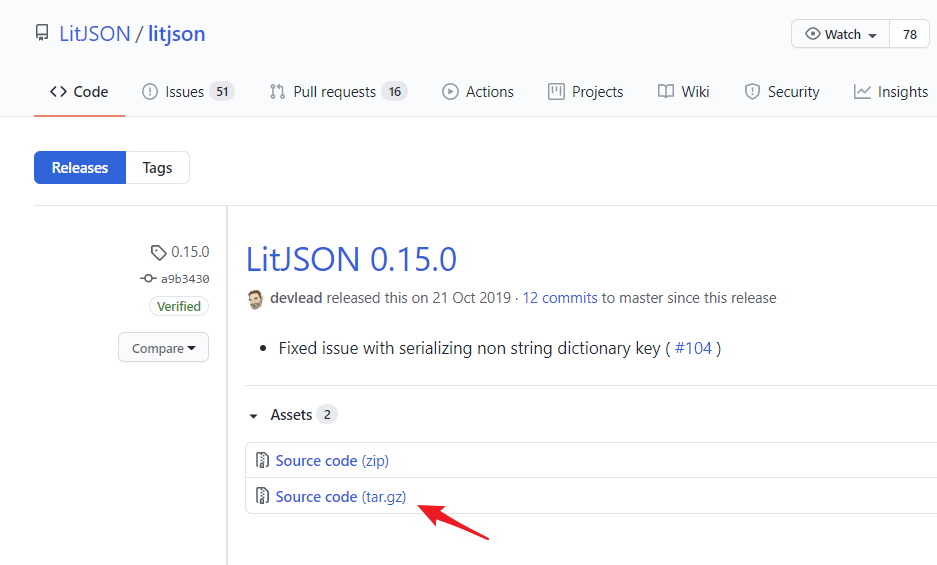This screenshot has height=565, width=937.
Task: Click the repository book icon beside LitJSON
Action: 42,33
